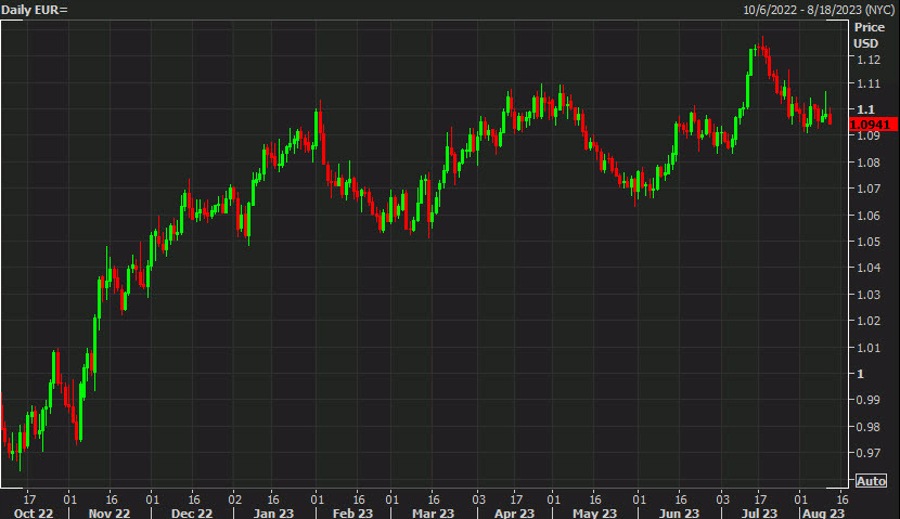The height and width of the screenshot is (519, 900).
Task: Select the Oct 22 month label
Action: (x=32, y=512)
